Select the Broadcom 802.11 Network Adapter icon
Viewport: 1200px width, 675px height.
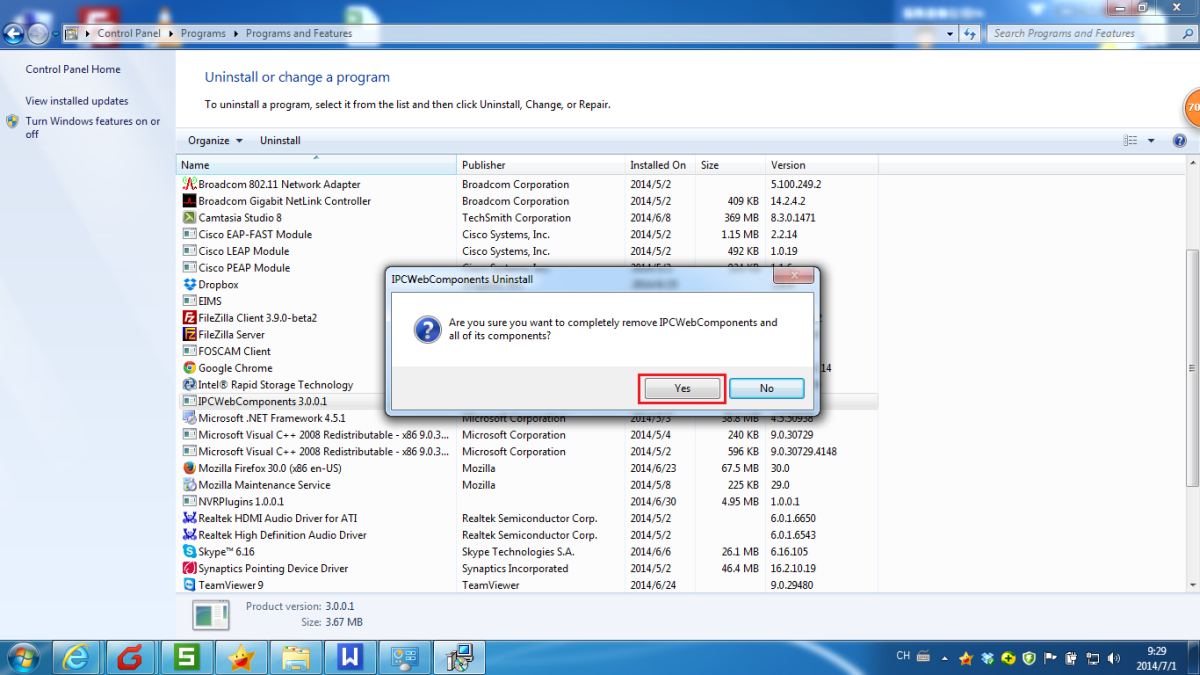coord(190,184)
